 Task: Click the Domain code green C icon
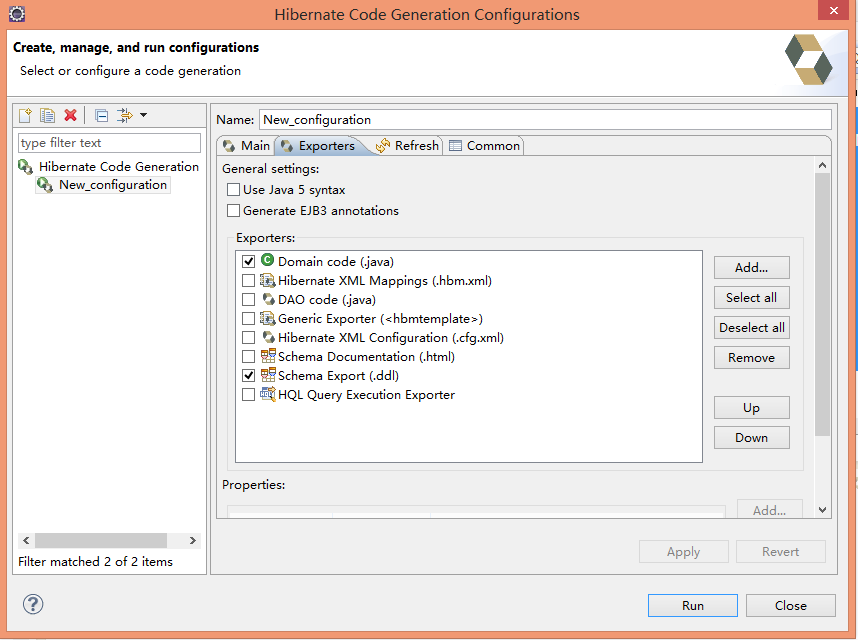click(x=268, y=260)
